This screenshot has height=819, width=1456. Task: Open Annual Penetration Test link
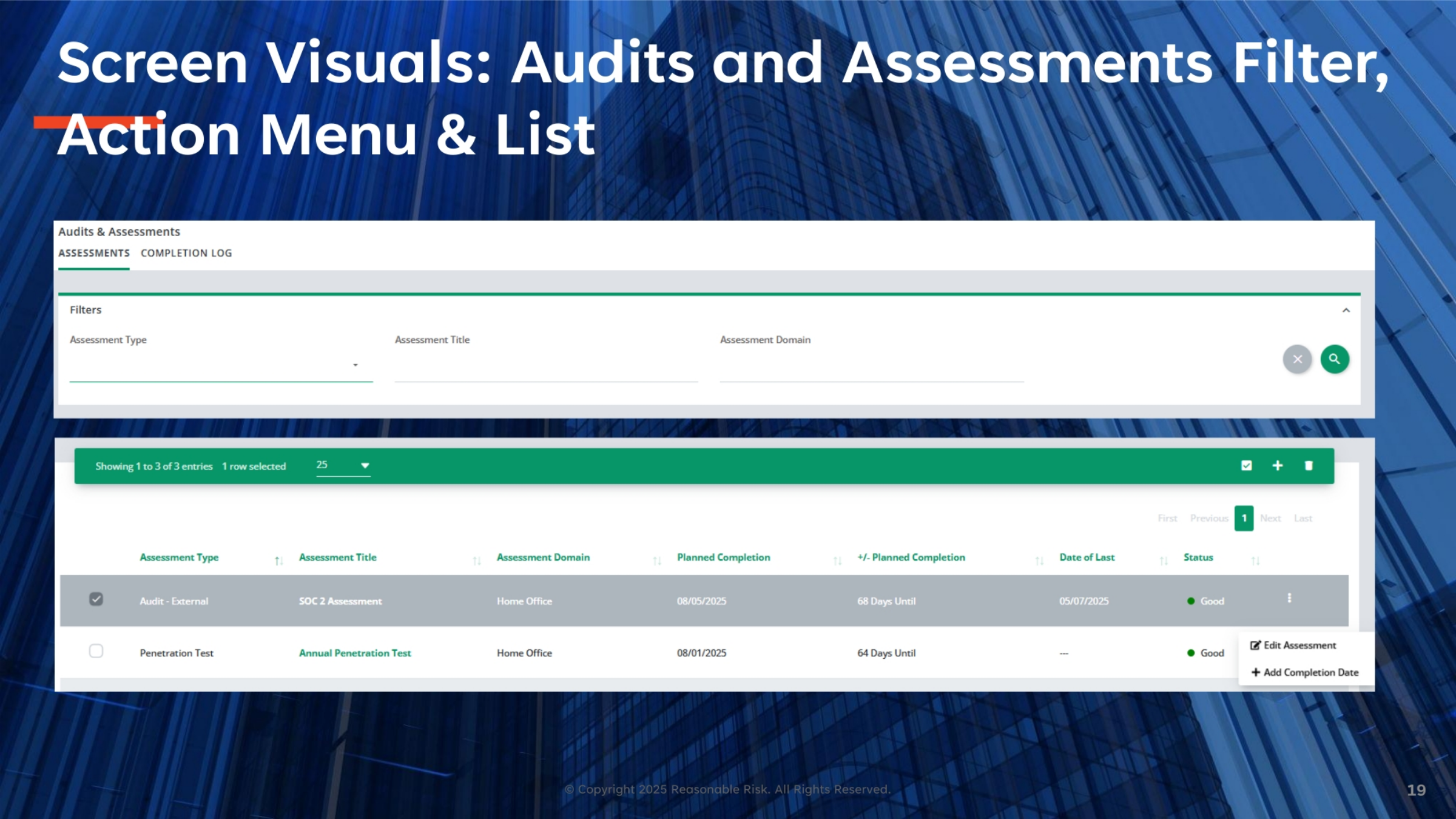tap(355, 653)
